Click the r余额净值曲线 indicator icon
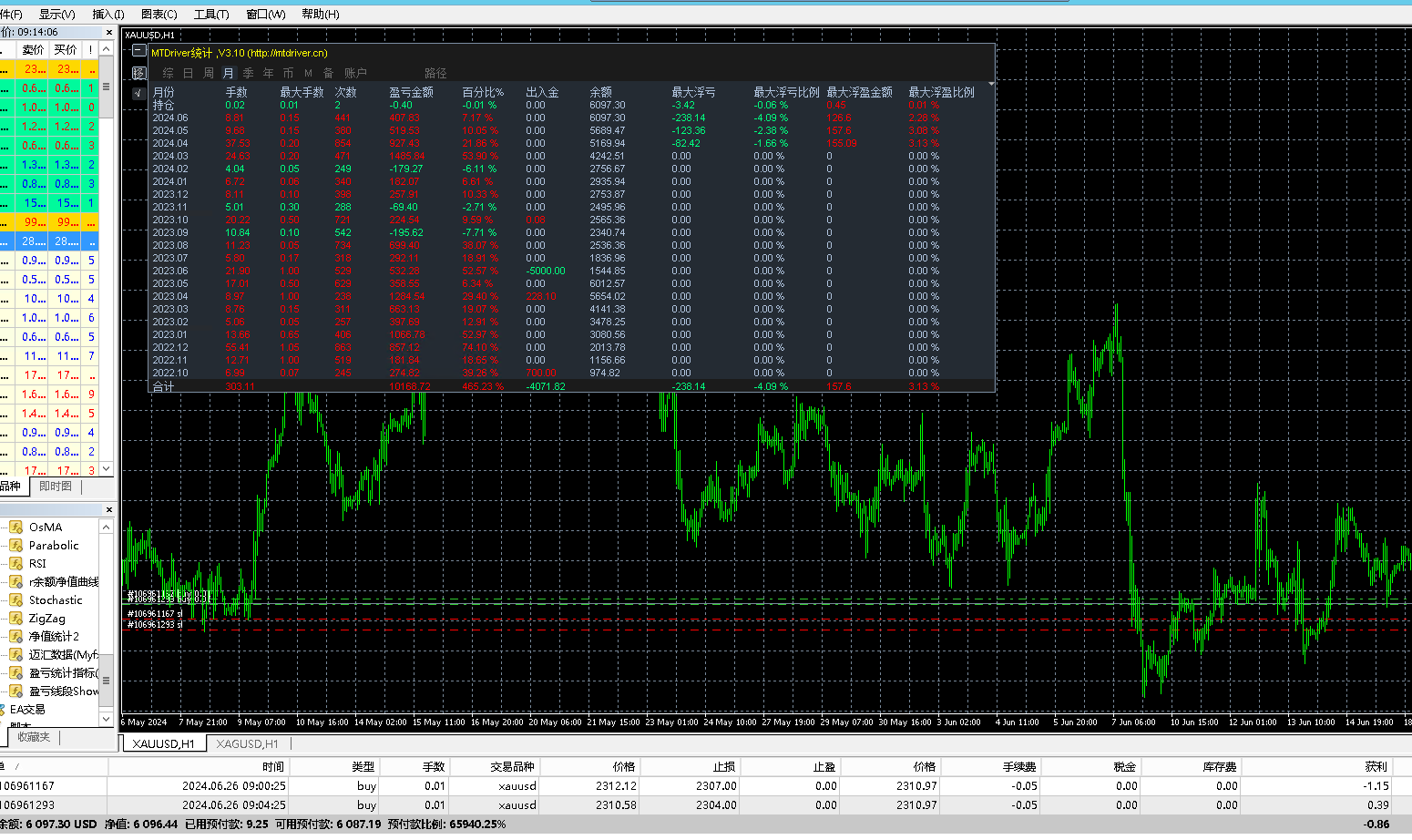 click(15, 581)
